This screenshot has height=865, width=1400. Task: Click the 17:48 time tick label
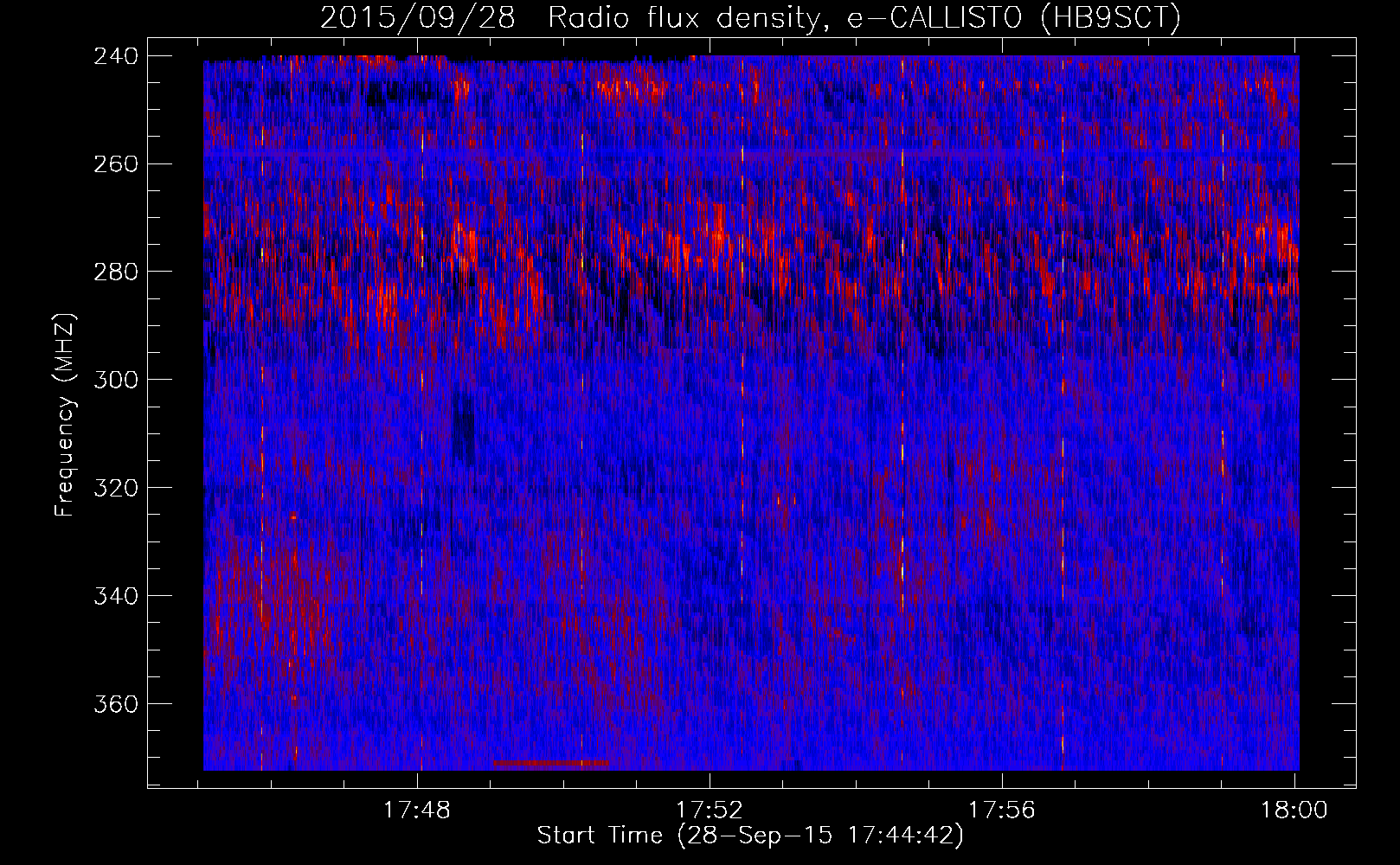click(418, 810)
